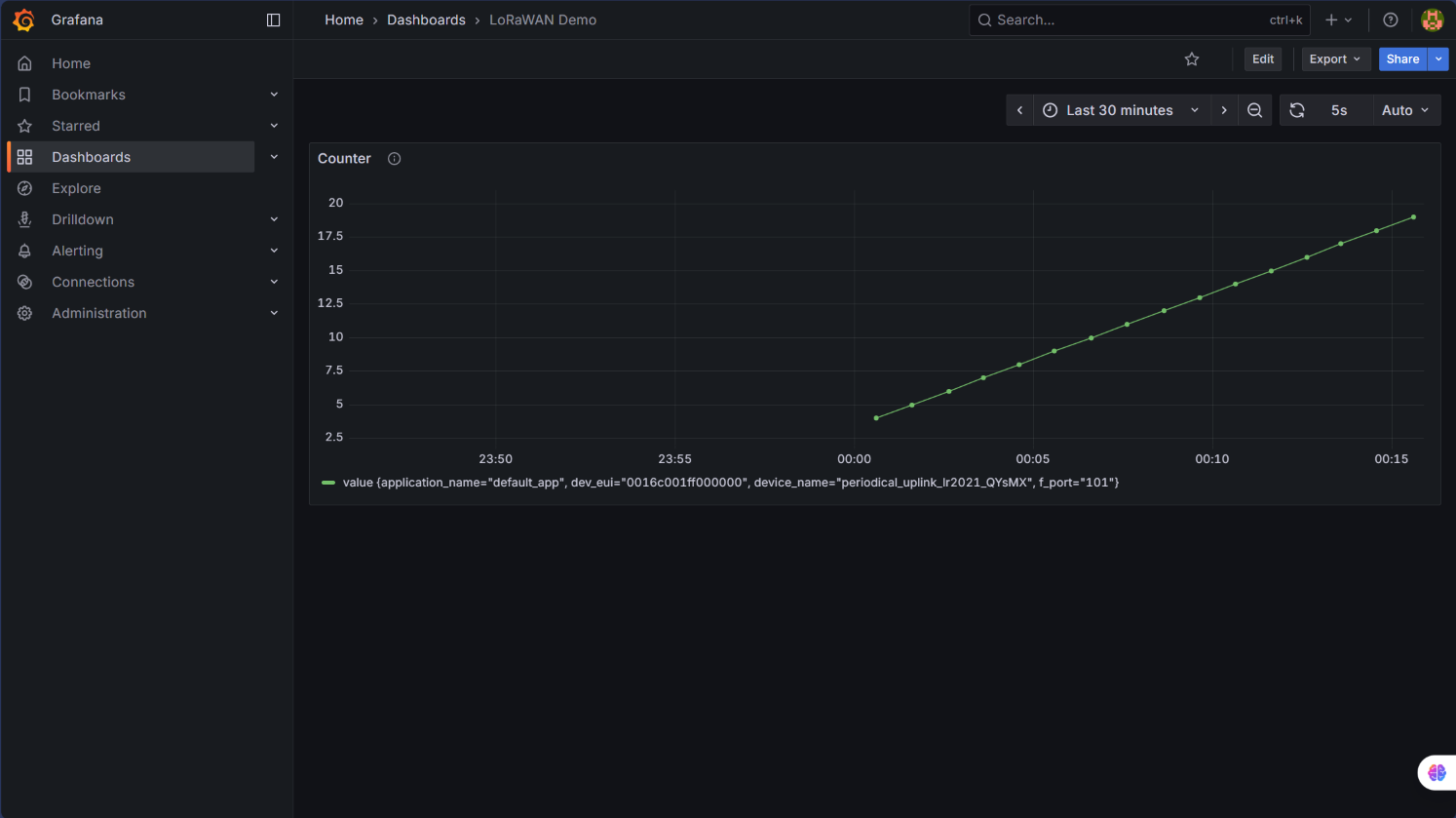Click the green series color swatch
This screenshot has width=1456, height=818.
[x=328, y=483]
